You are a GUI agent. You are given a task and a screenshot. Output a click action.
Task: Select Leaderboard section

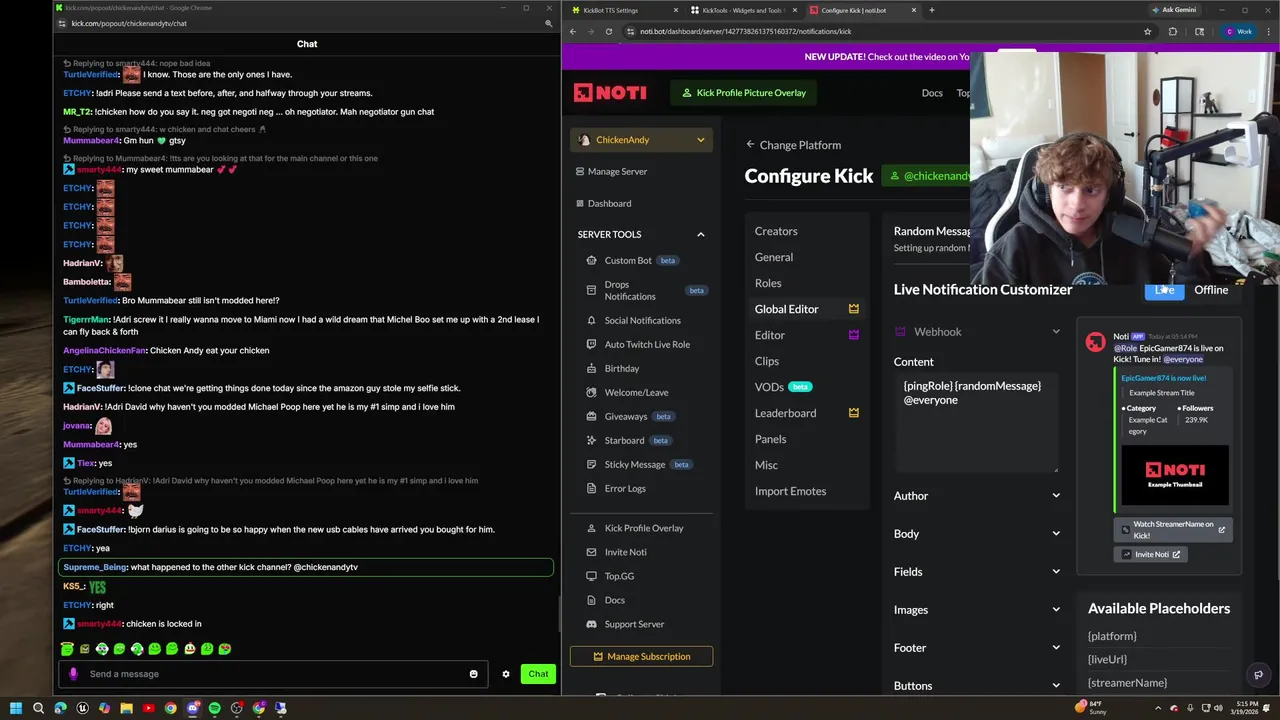pos(807,413)
